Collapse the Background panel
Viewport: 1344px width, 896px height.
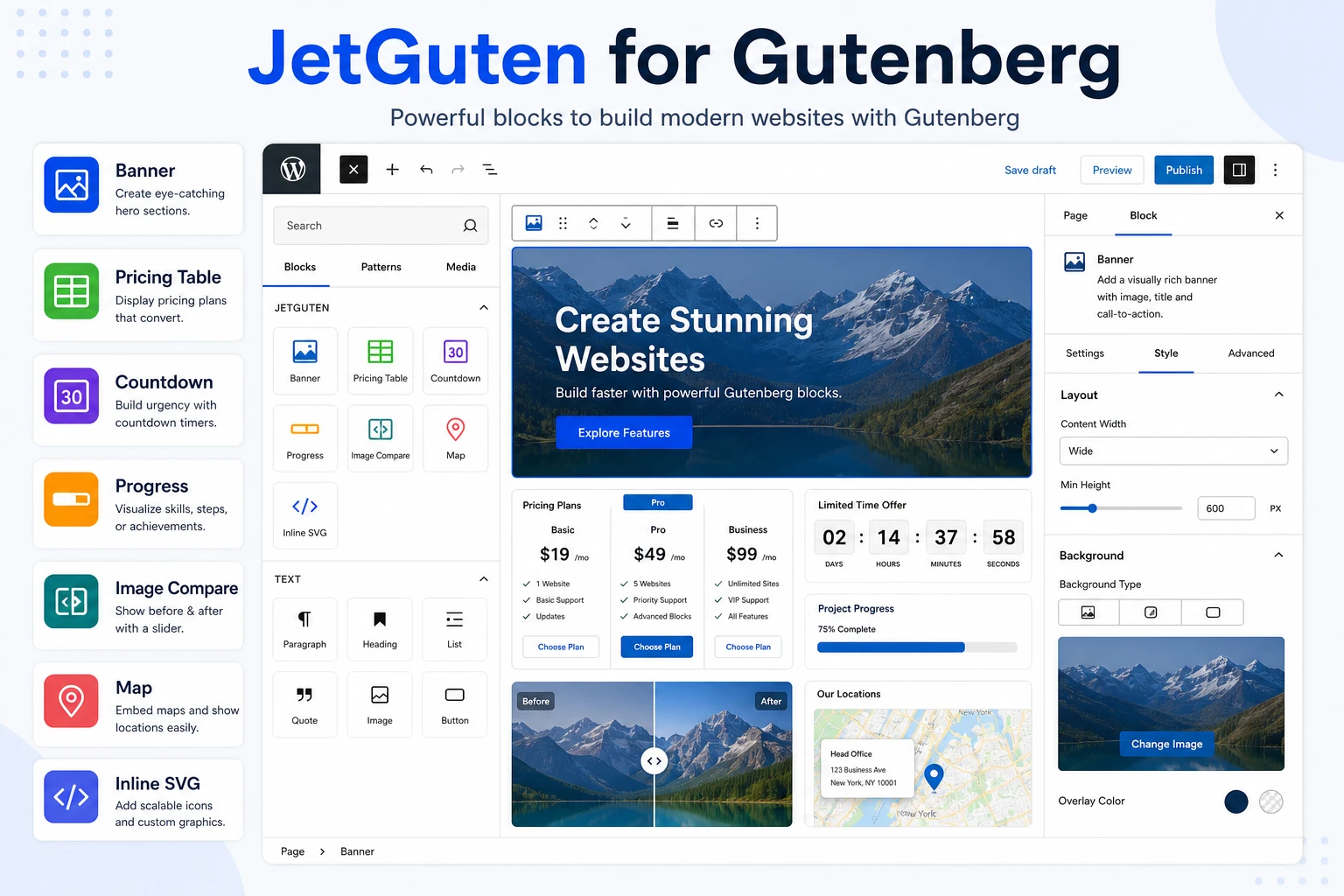[1278, 555]
